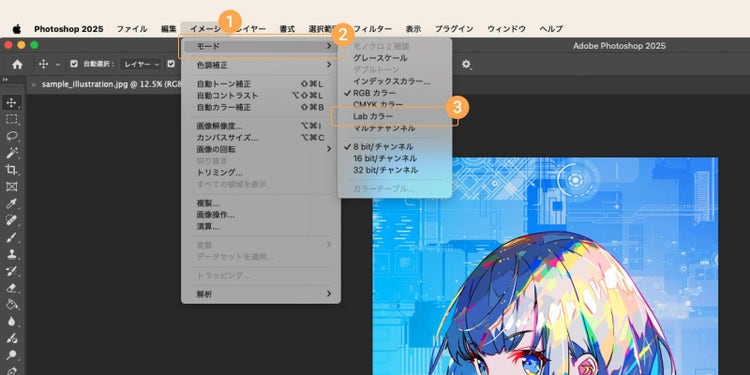Expand the 色調補正 submenu
Screen dimensions: 750x375
(x=261, y=65)
